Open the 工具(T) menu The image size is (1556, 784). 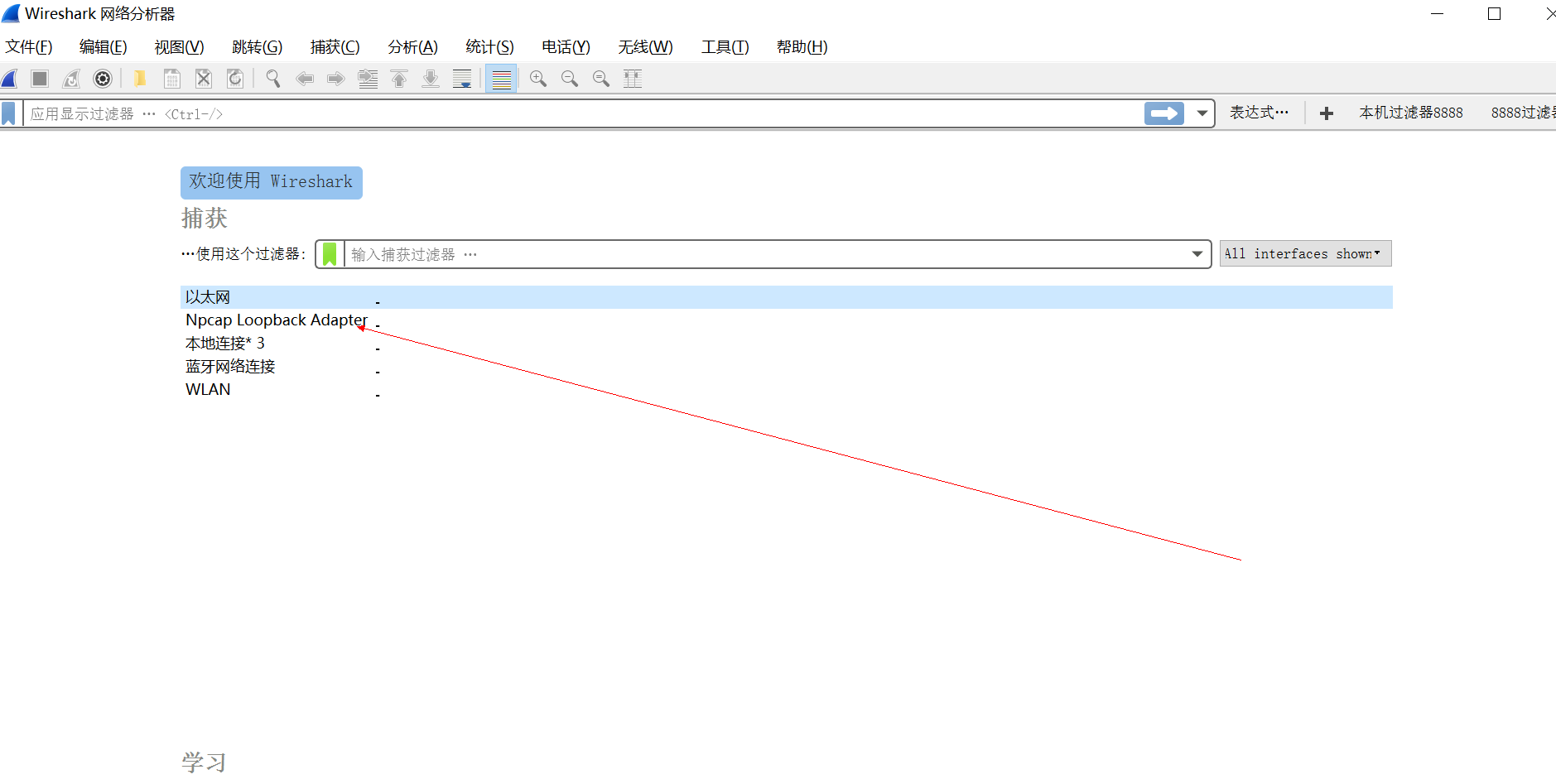click(x=725, y=47)
